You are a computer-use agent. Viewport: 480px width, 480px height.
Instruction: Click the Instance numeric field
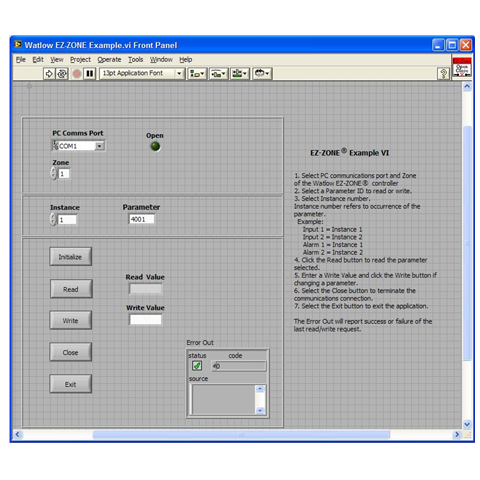[67, 220]
